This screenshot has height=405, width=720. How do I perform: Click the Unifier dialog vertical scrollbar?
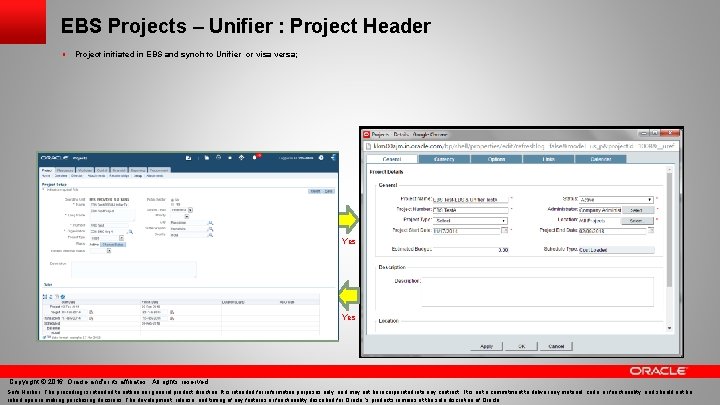coord(669,230)
